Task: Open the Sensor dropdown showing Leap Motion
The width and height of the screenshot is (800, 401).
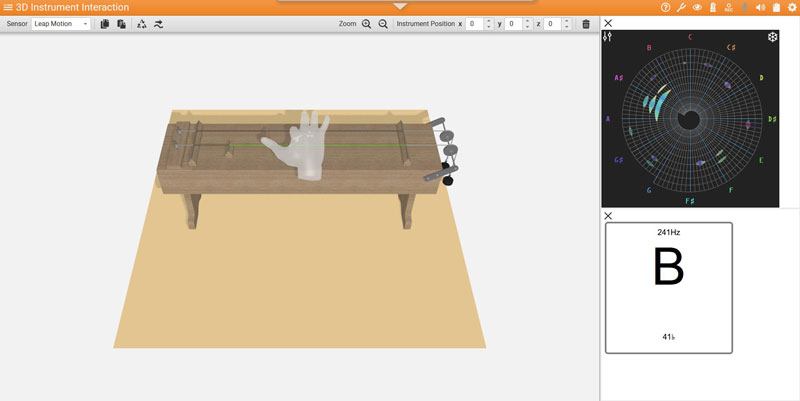Action: click(x=61, y=24)
